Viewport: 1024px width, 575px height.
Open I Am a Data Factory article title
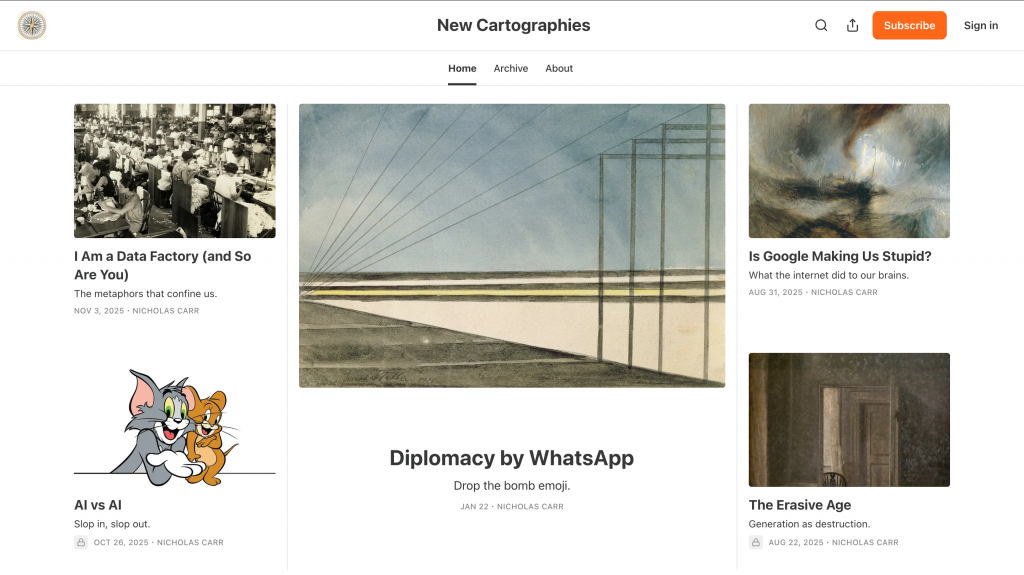pyautogui.click(x=163, y=265)
